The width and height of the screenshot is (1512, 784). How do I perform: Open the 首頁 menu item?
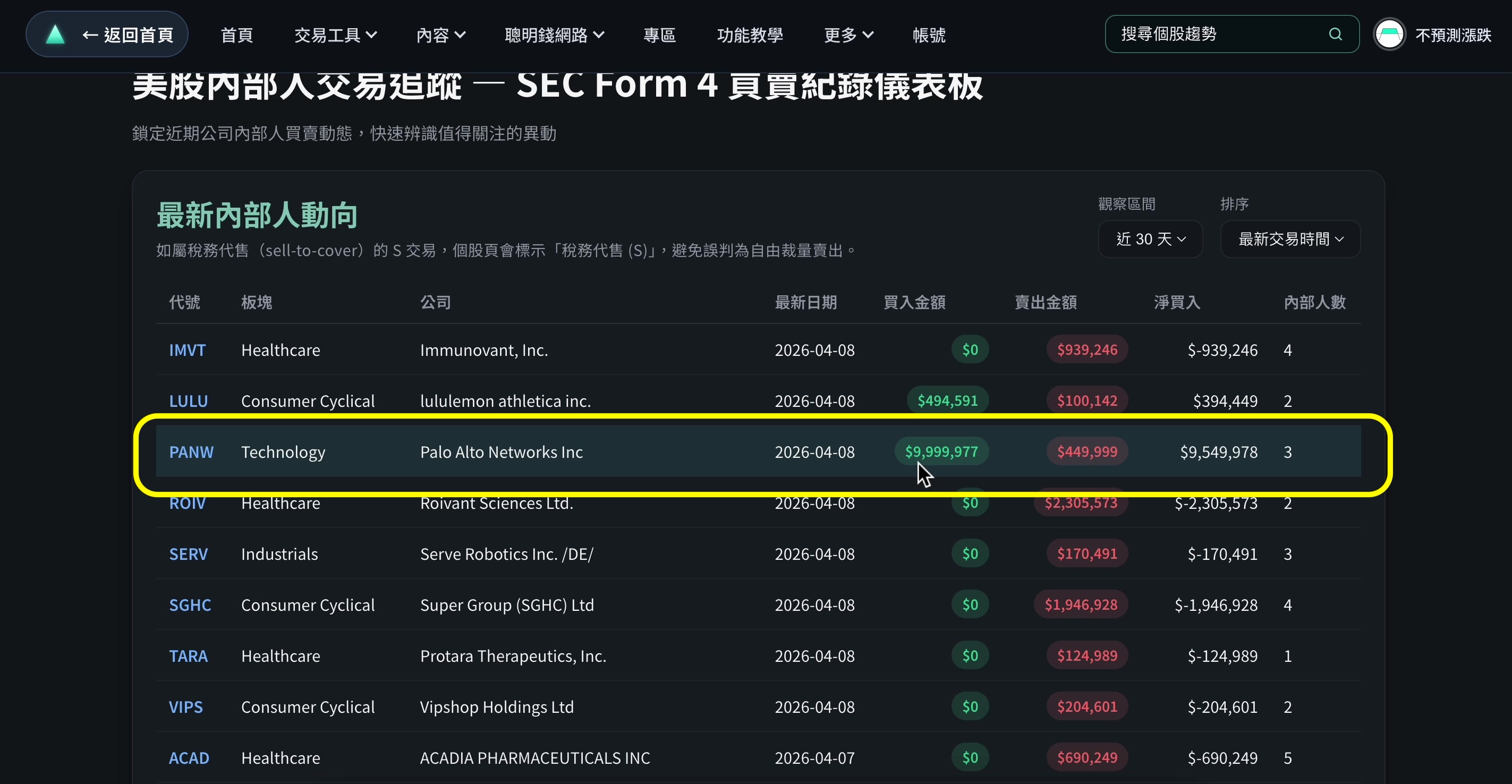pos(236,35)
